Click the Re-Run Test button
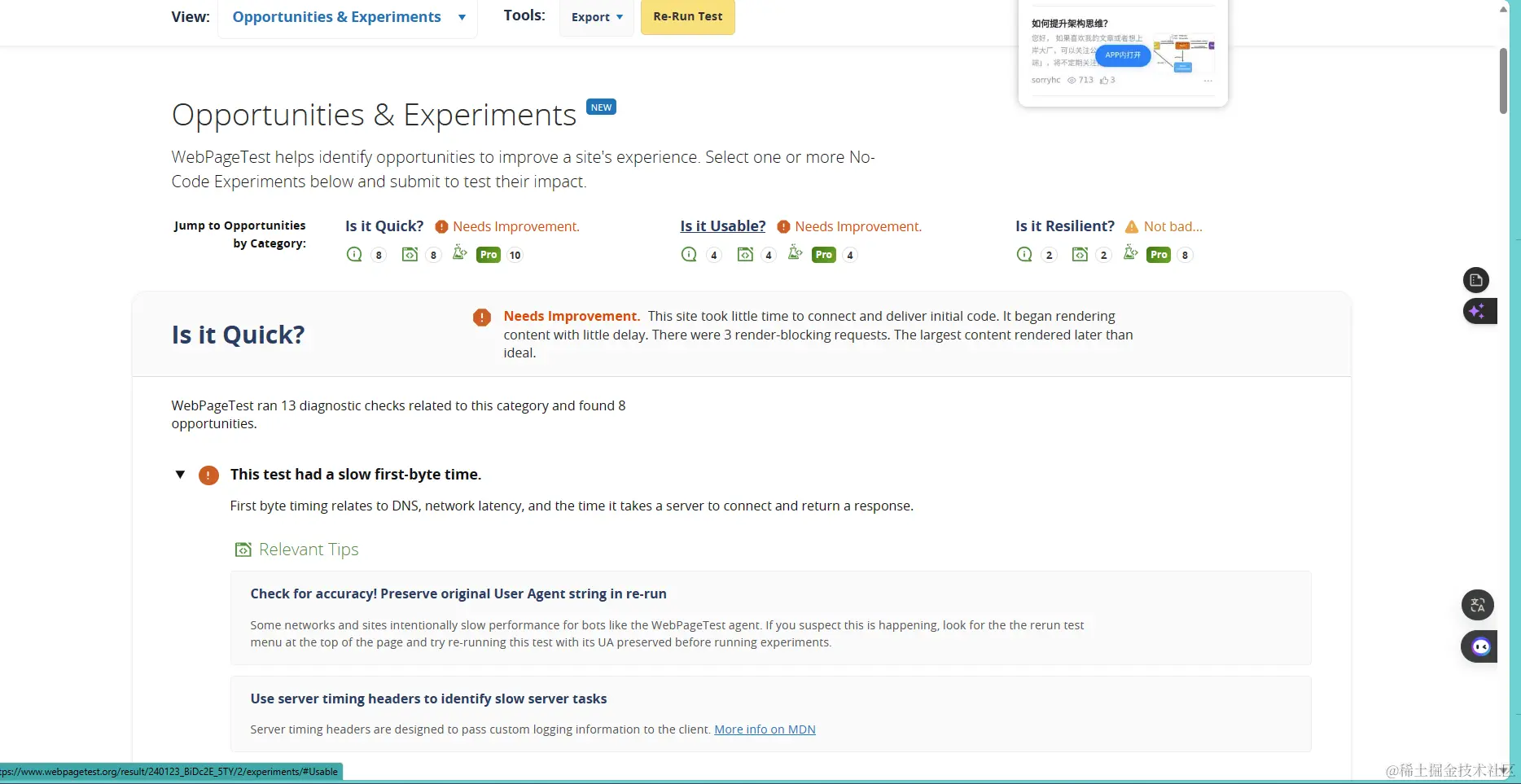 point(688,17)
